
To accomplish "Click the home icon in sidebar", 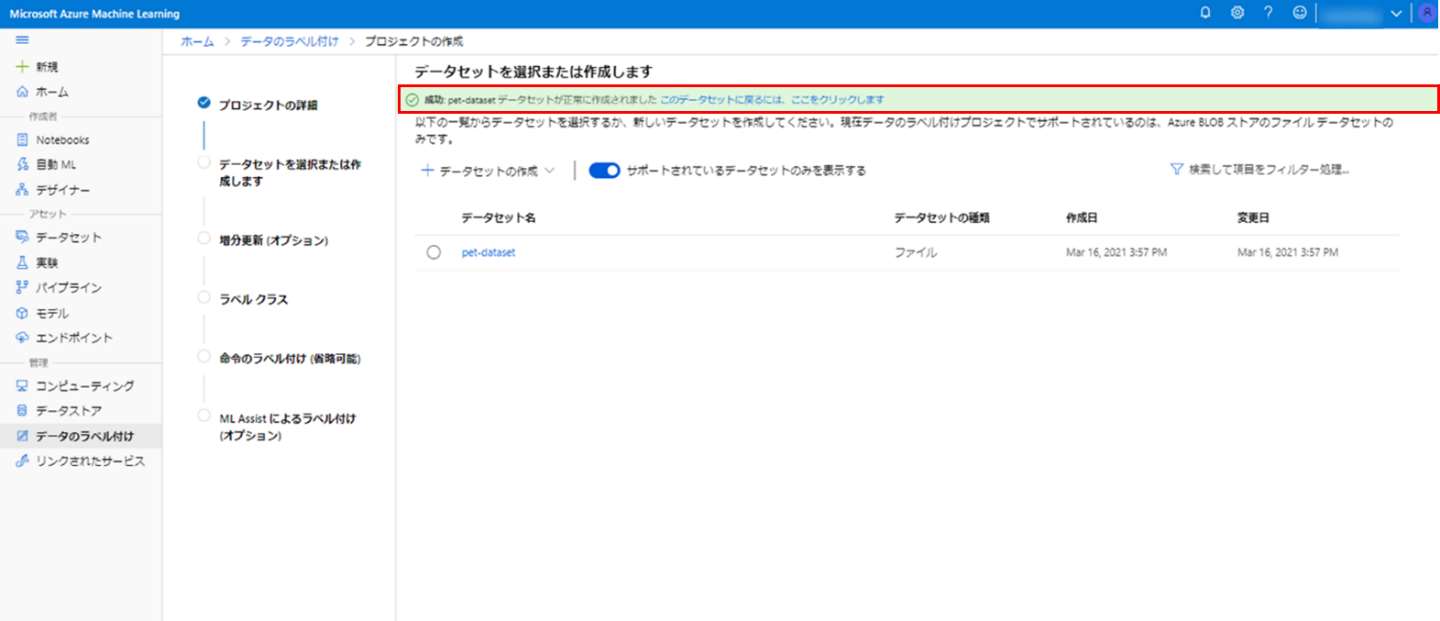I will point(22,92).
